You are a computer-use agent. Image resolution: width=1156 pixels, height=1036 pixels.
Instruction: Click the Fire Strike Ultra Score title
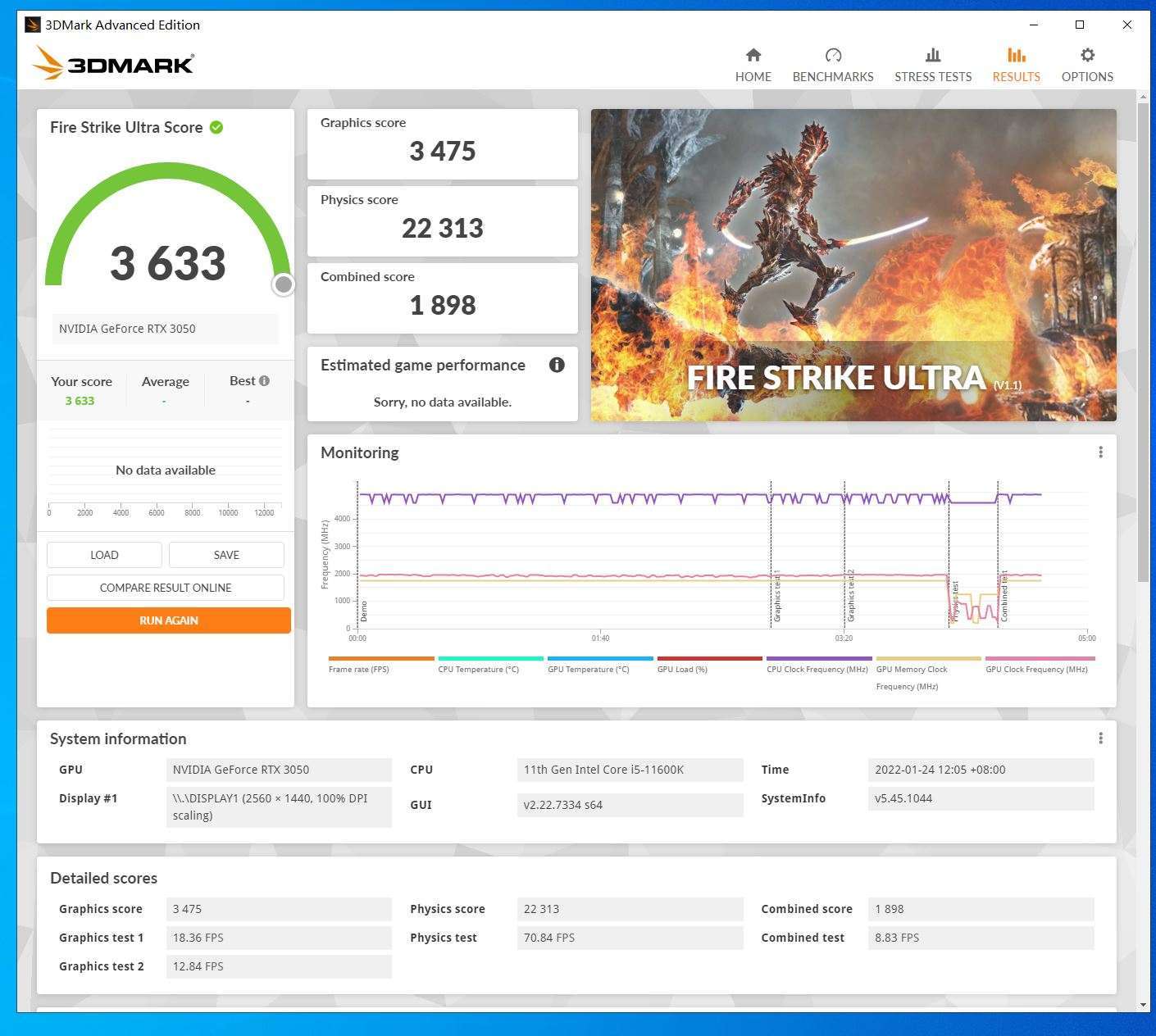pos(126,127)
